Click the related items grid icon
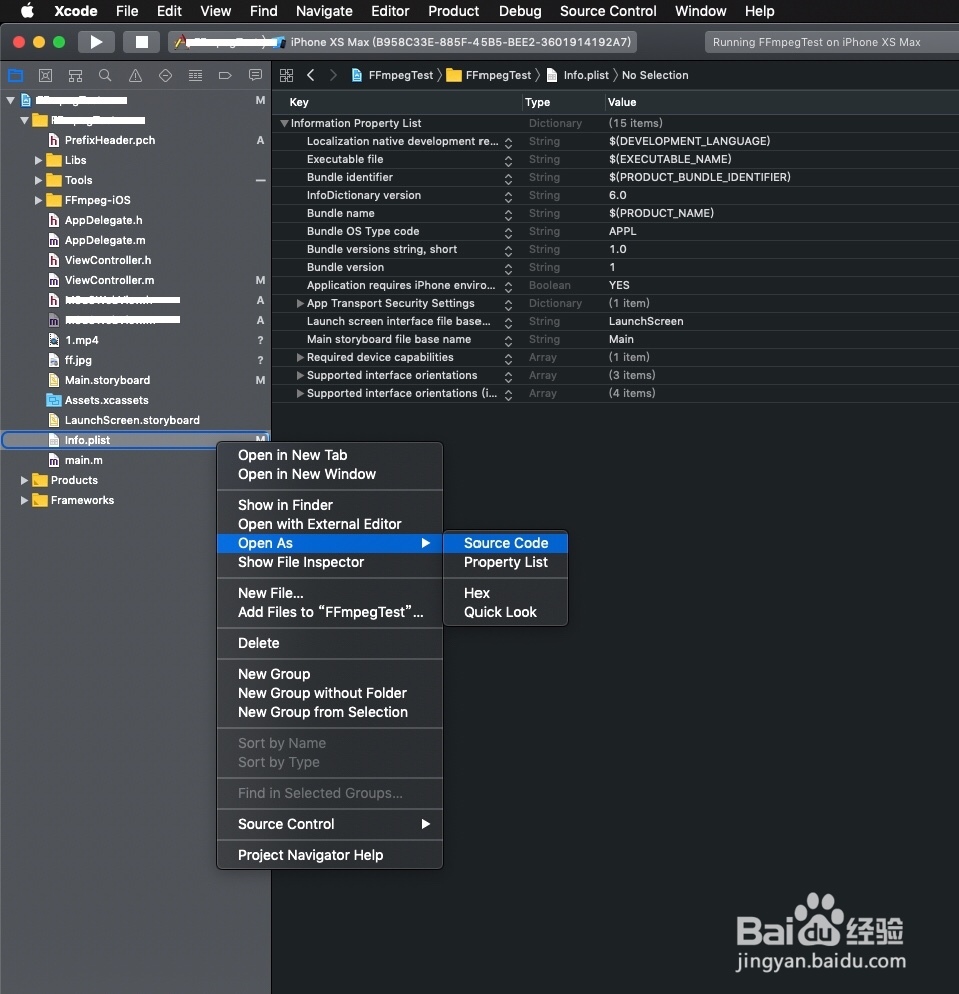 [286, 75]
